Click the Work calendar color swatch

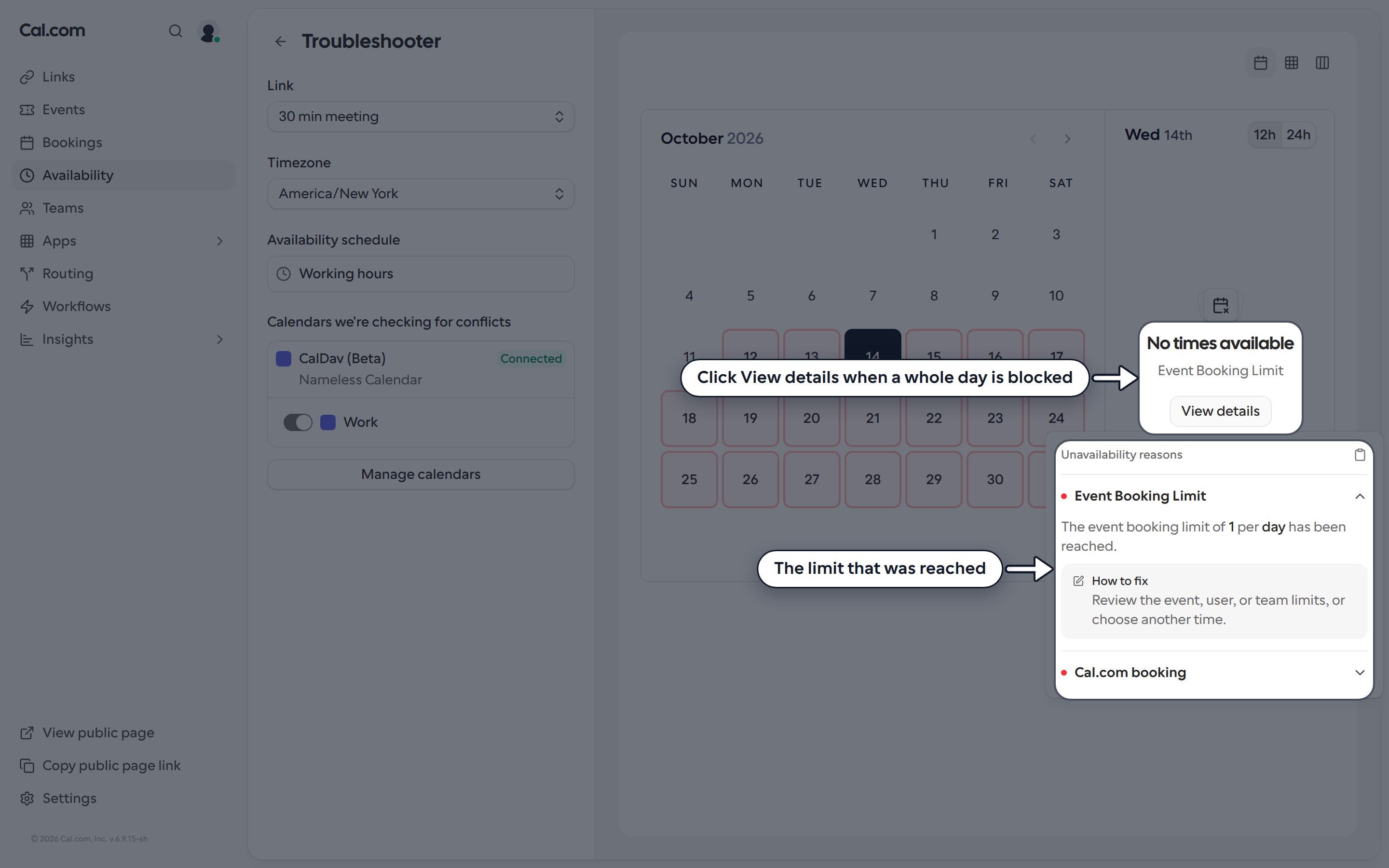328,422
